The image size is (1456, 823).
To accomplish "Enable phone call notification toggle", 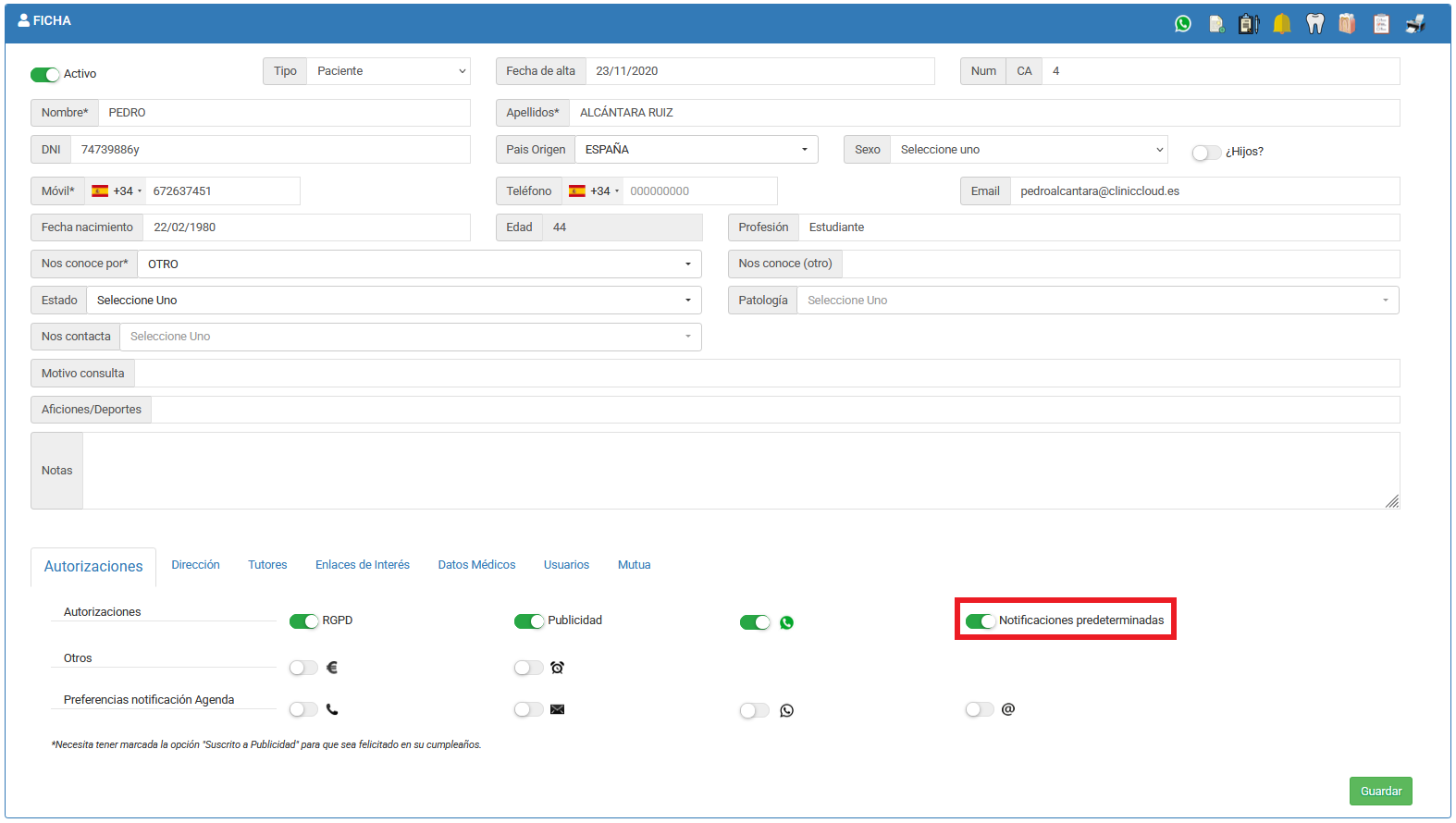I will click(x=303, y=709).
